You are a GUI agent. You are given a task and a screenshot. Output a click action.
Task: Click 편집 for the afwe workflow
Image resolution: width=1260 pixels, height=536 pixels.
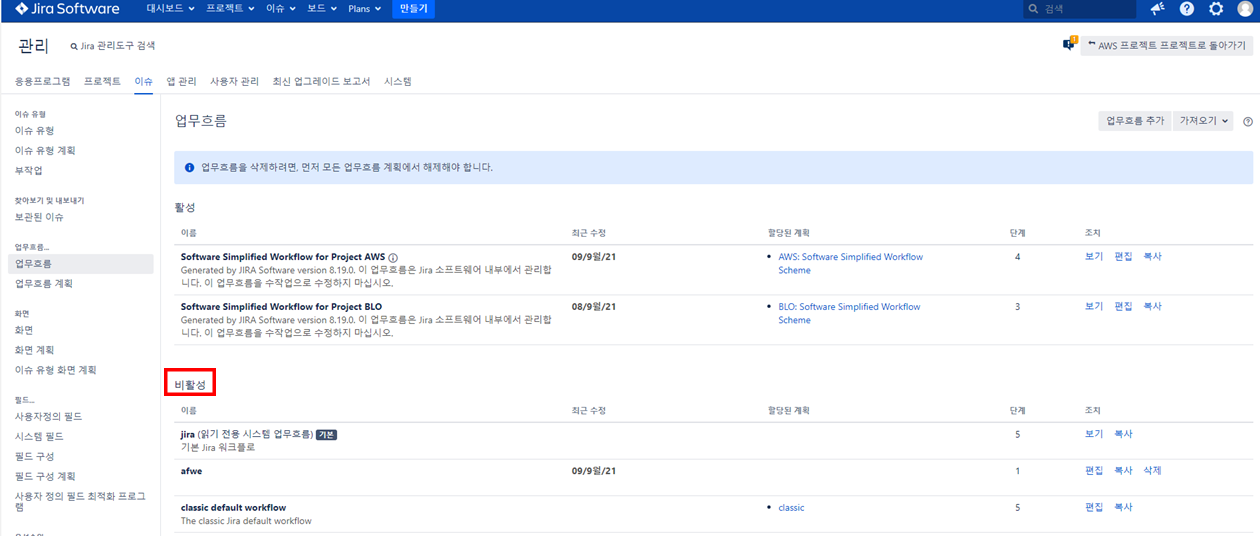click(x=1094, y=471)
